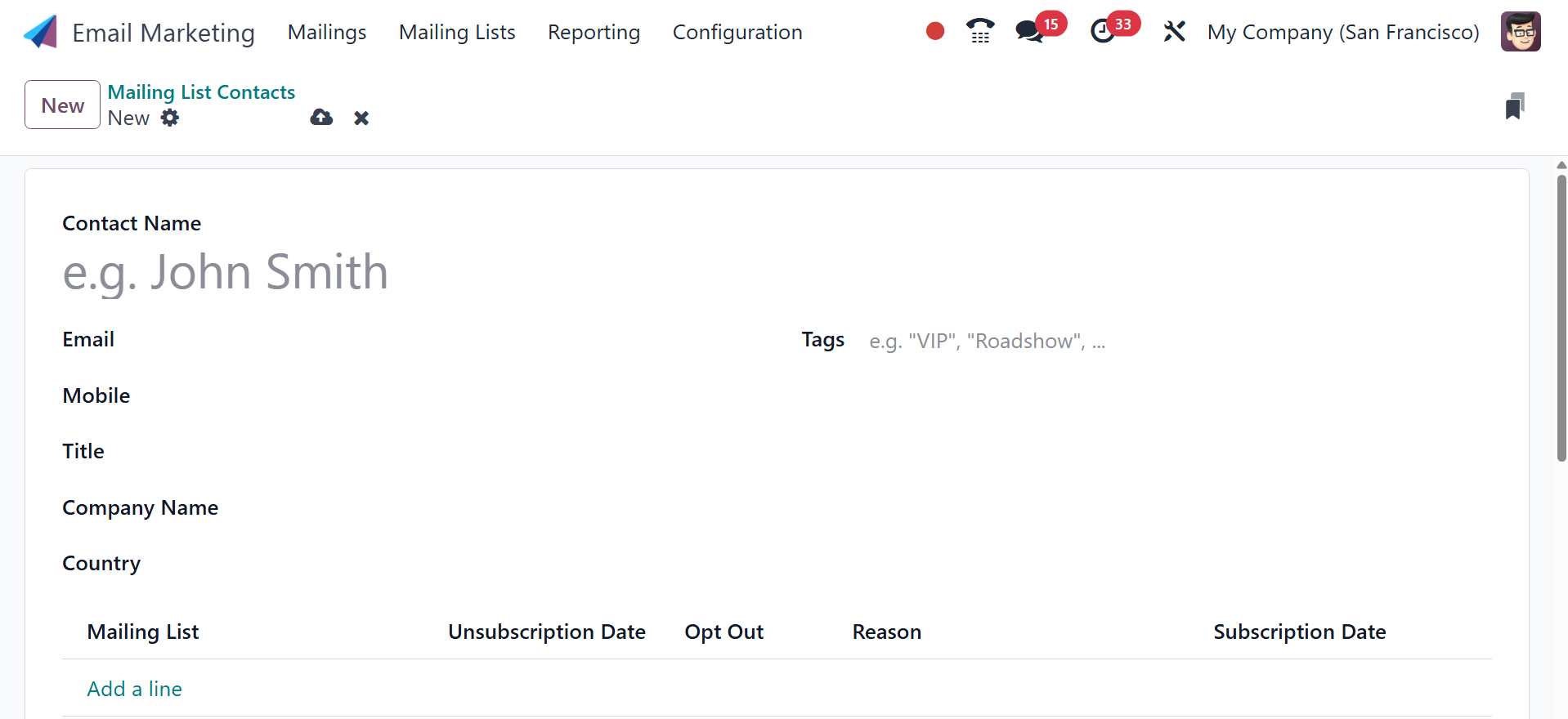
Task: Click the bookmark icon at top right
Action: click(x=1514, y=106)
